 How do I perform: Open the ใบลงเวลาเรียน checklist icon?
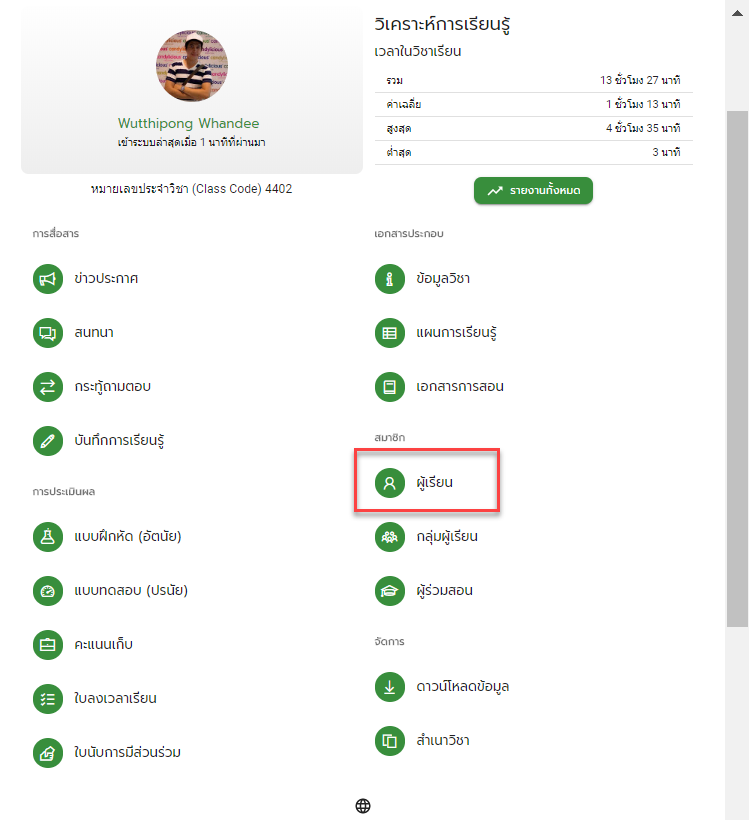point(48,699)
